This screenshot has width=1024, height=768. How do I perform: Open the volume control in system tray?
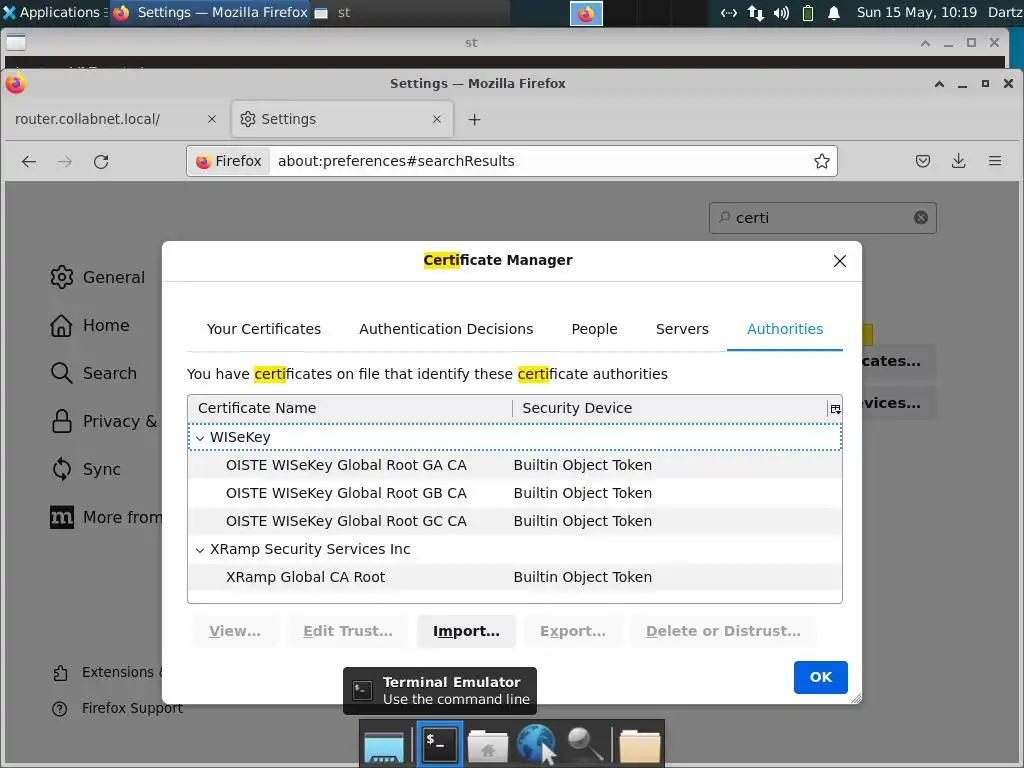tap(781, 13)
